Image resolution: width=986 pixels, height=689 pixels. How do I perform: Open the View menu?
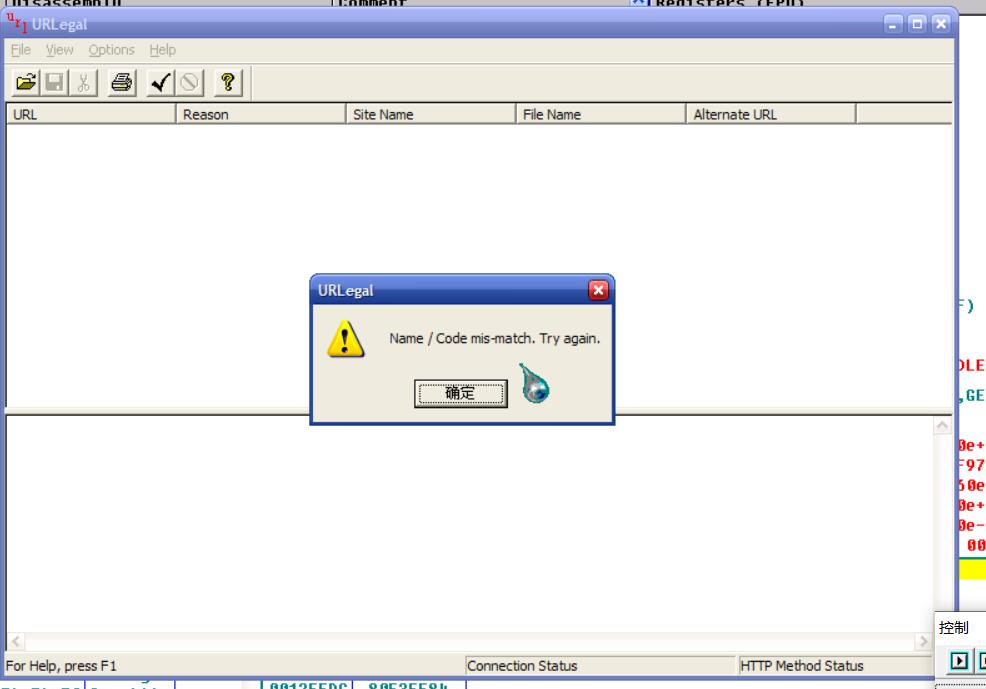[x=59, y=50]
